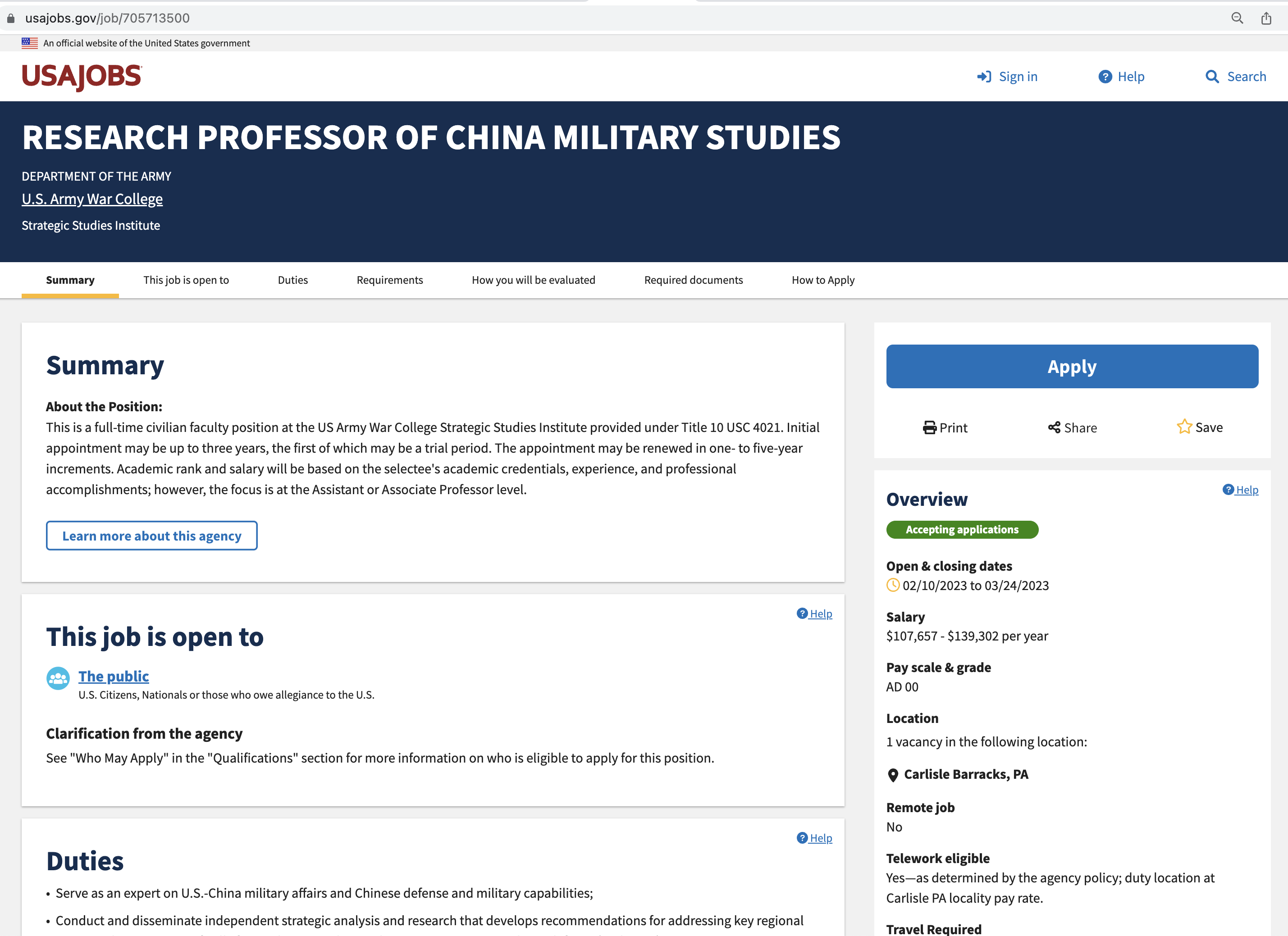
Task: Click the browser zoom magnifier icon
Action: 1237,18
